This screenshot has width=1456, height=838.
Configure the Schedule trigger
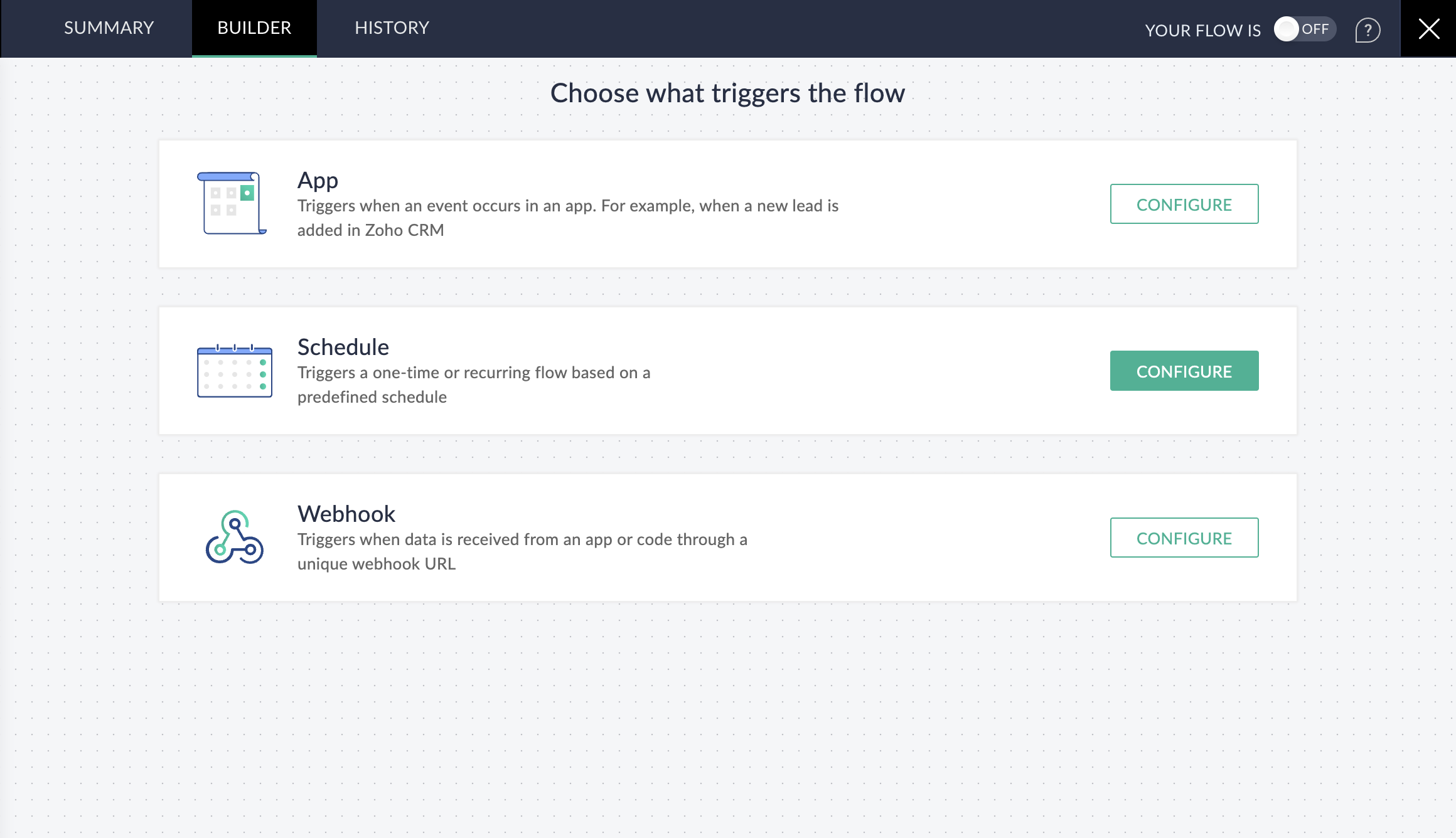point(1184,371)
